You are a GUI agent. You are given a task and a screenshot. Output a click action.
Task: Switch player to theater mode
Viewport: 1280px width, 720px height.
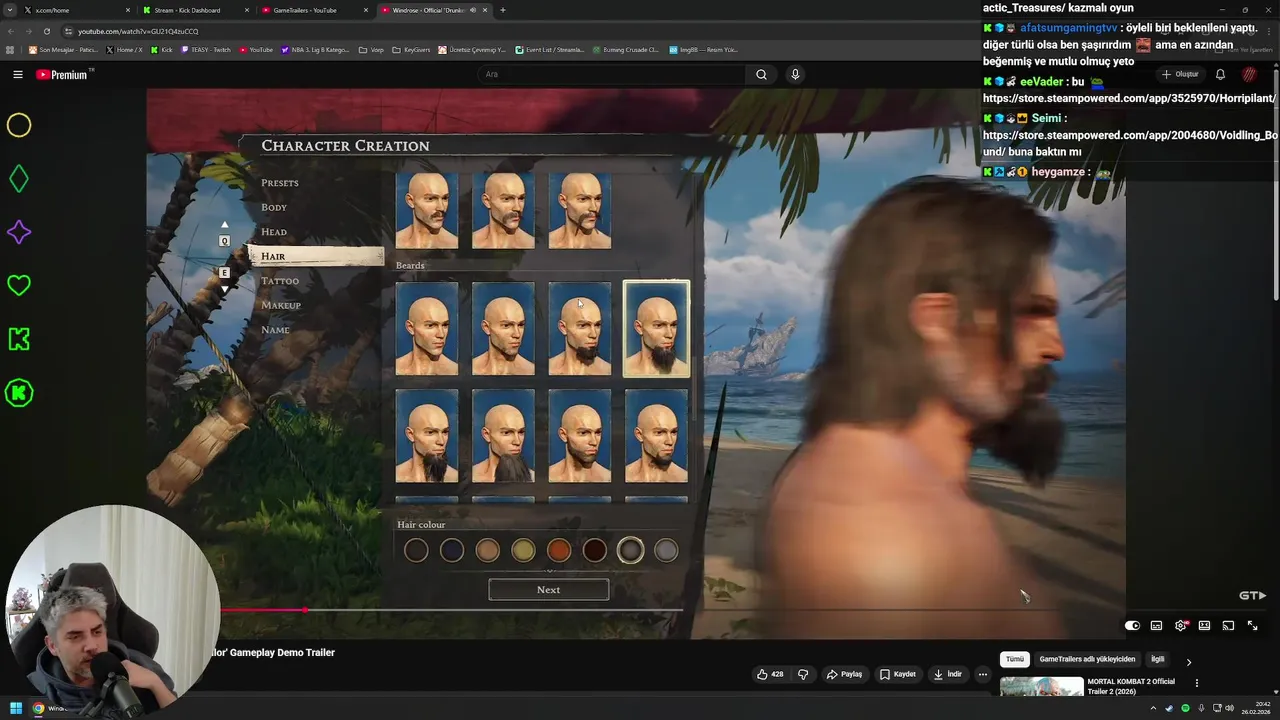point(1204,625)
